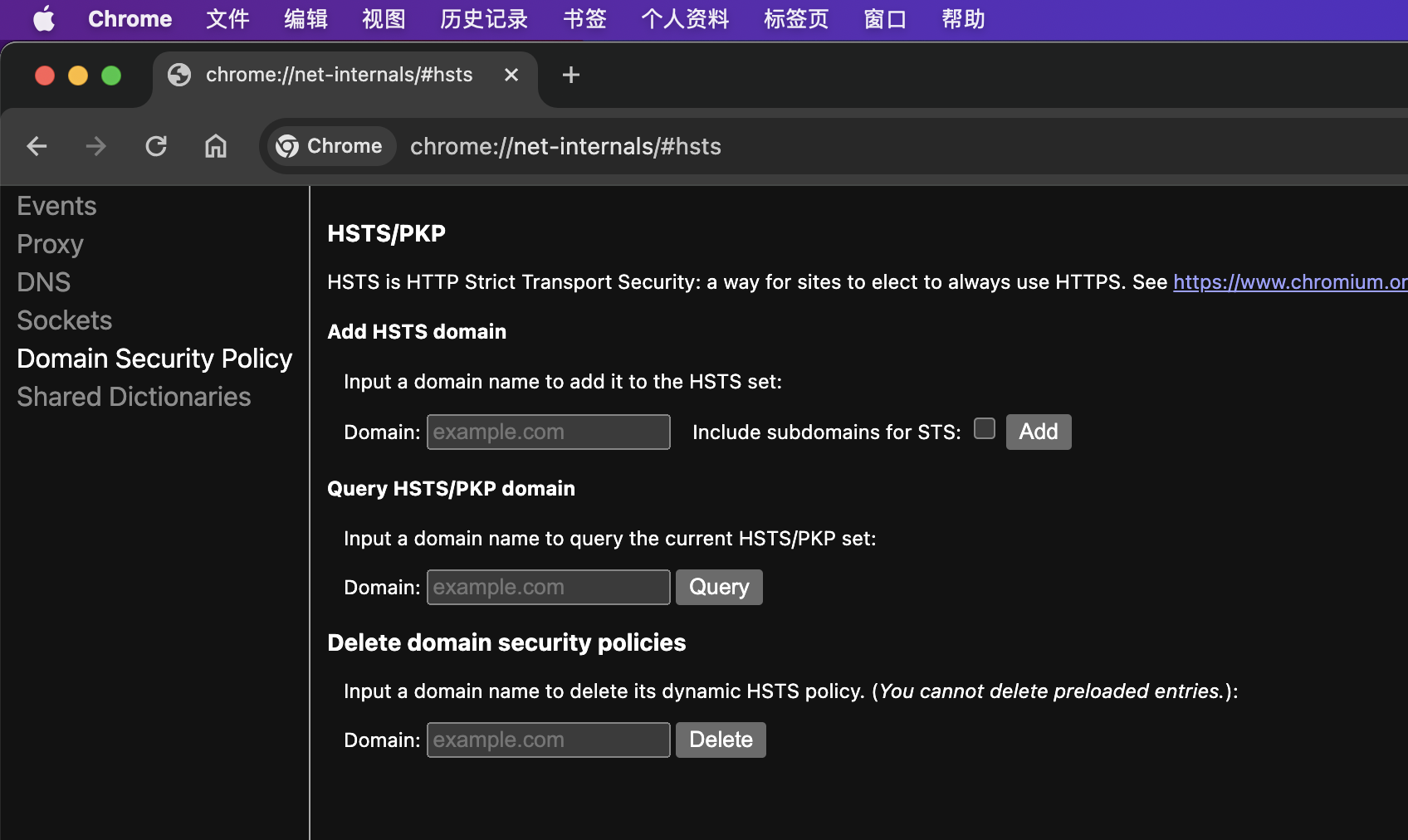Image resolution: width=1408 pixels, height=840 pixels.
Task: Click the Chrome site info chip
Action: (330, 147)
